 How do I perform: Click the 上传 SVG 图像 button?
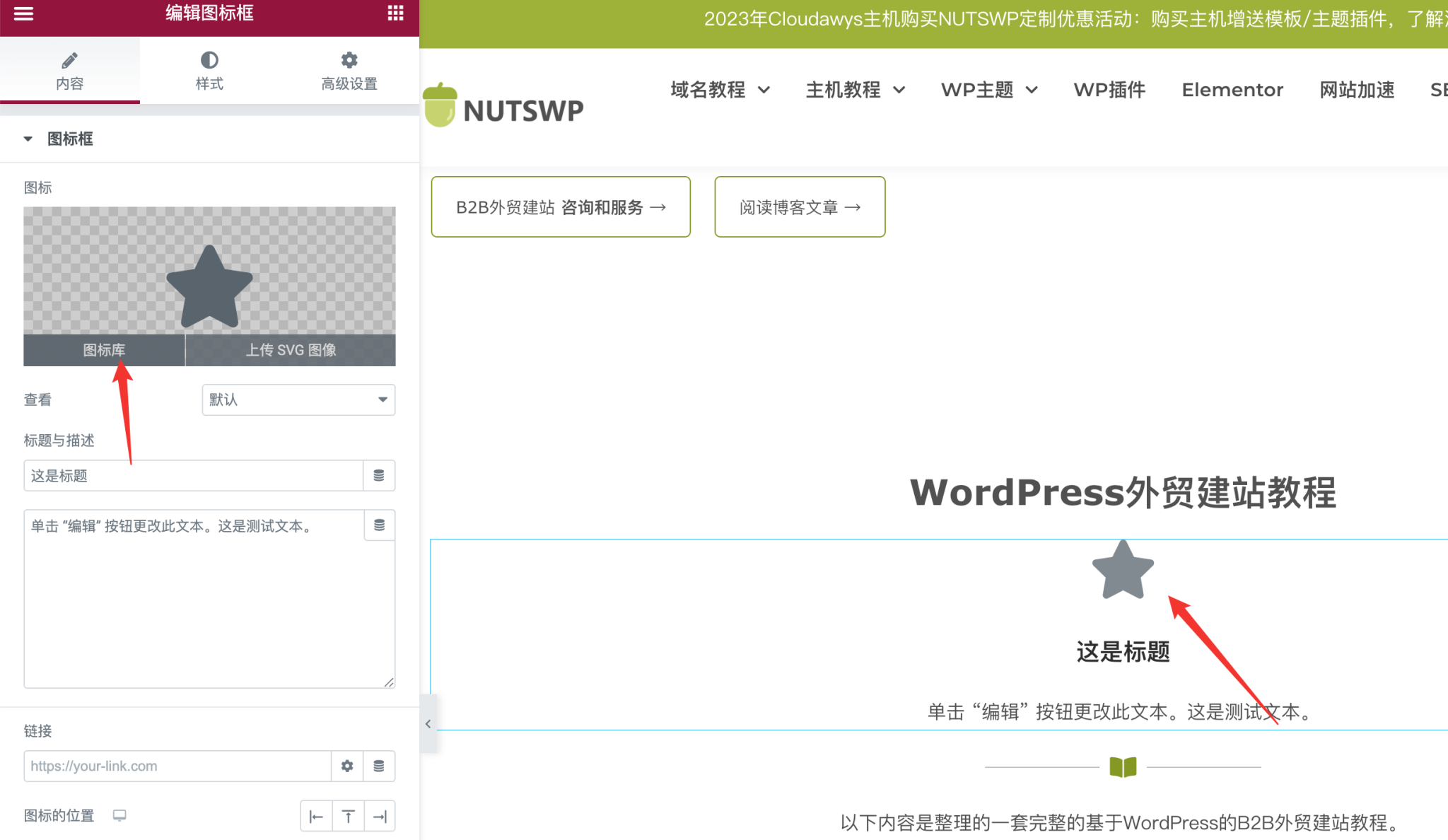pos(291,349)
